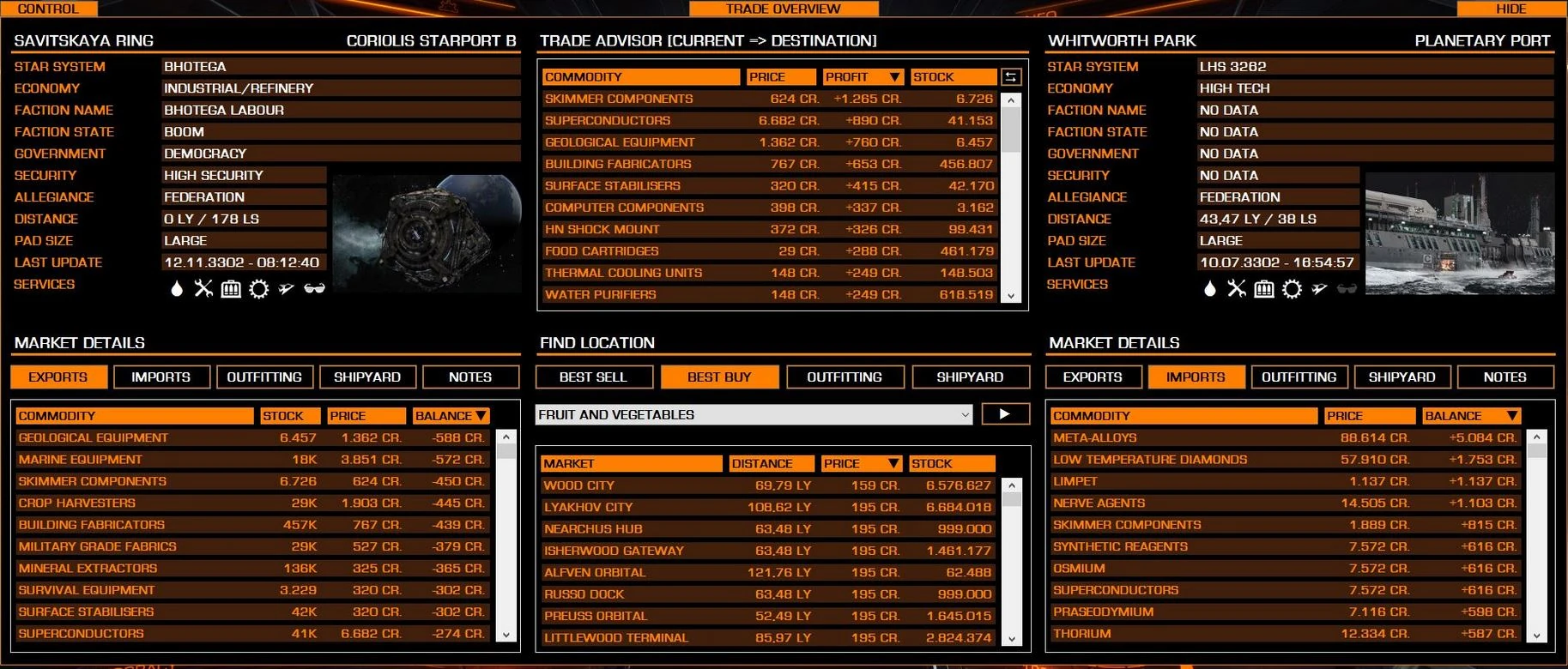Click the scroll-up arrow of Whitworth imports list
The image size is (1568, 669).
pyautogui.click(x=1537, y=437)
